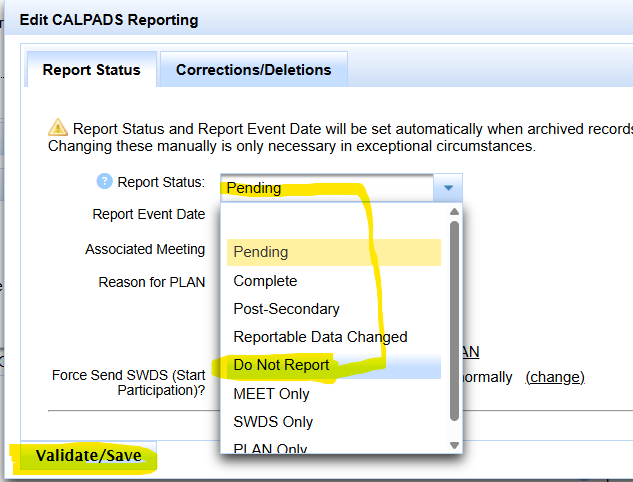The width and height of the screenshot is (633, 482).
Task: Pick Do Not Report from list
Action: coord(333,365)
